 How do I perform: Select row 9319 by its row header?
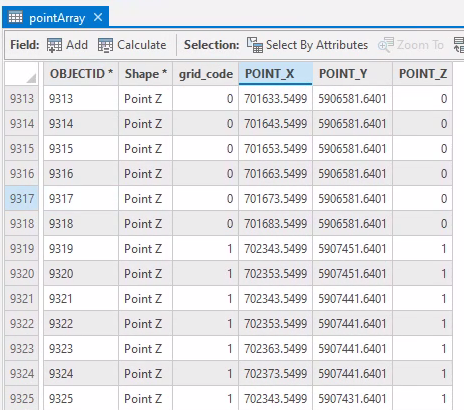point(22,249)
